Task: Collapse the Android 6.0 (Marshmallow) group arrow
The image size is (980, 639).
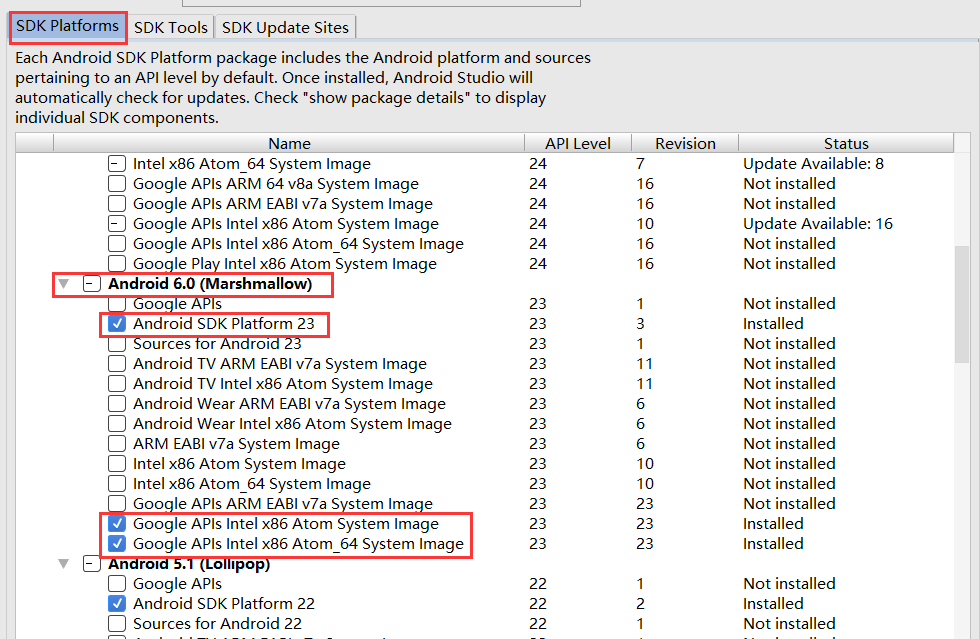Action: tap(64, 284)
